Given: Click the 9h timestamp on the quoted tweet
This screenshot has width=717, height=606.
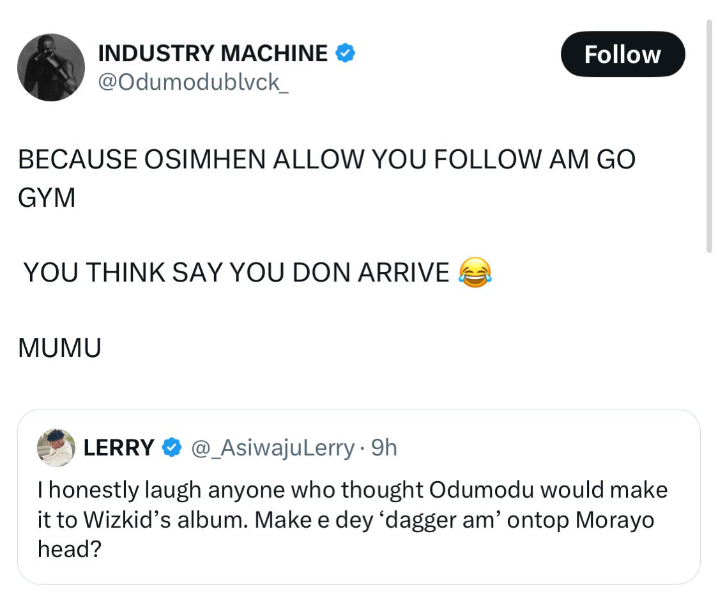Looking at the screenshot, I should point(384,448).
